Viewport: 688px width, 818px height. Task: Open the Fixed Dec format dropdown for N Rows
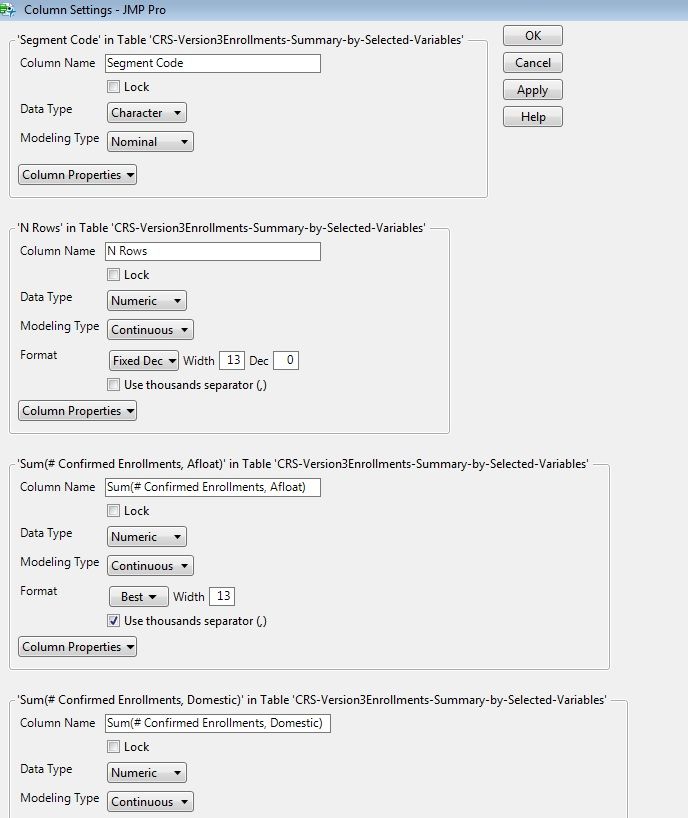[143, 360]
